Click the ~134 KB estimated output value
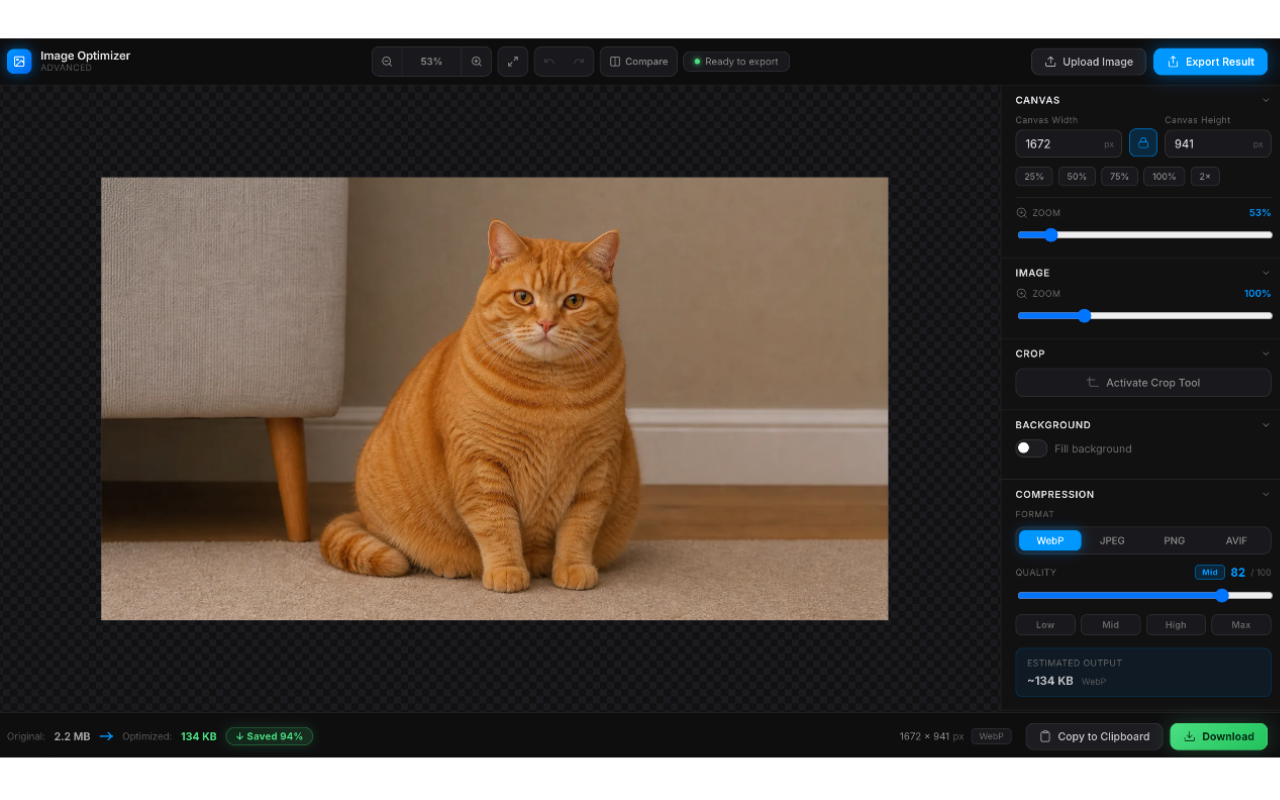 (1050, 681)
